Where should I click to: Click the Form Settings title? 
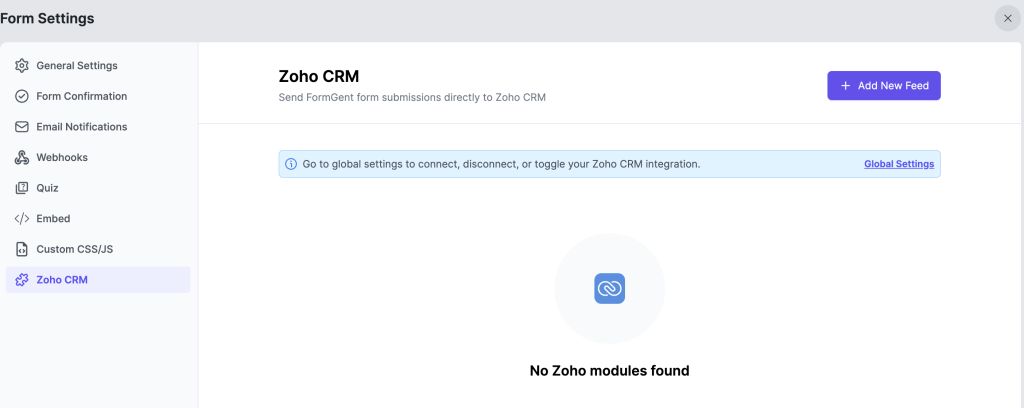pyautogui.click(x=47, y=18)
